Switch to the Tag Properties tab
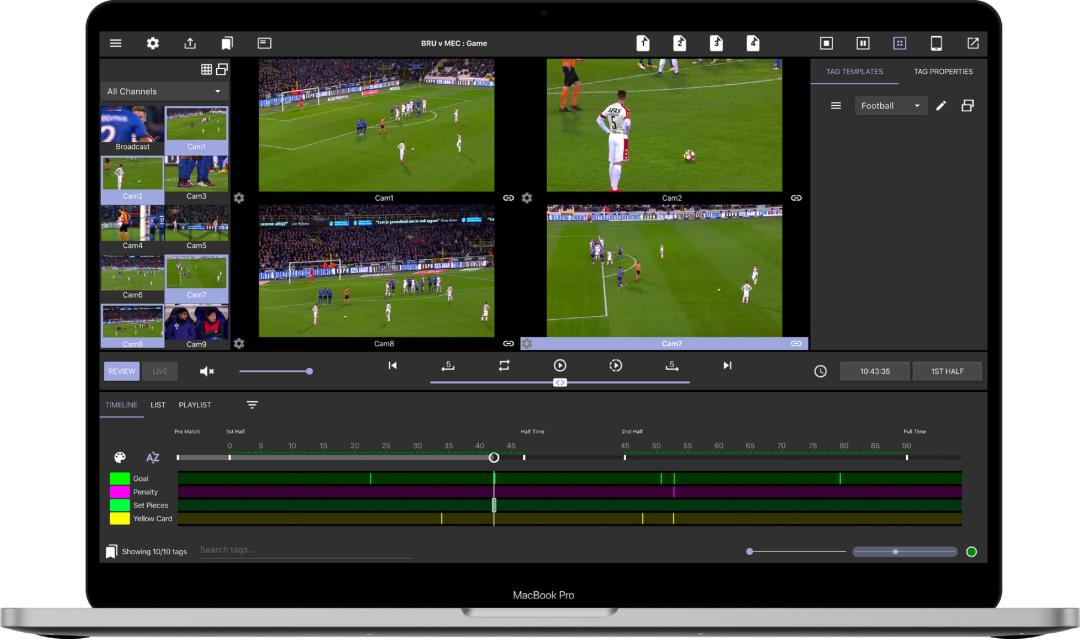 942,72
